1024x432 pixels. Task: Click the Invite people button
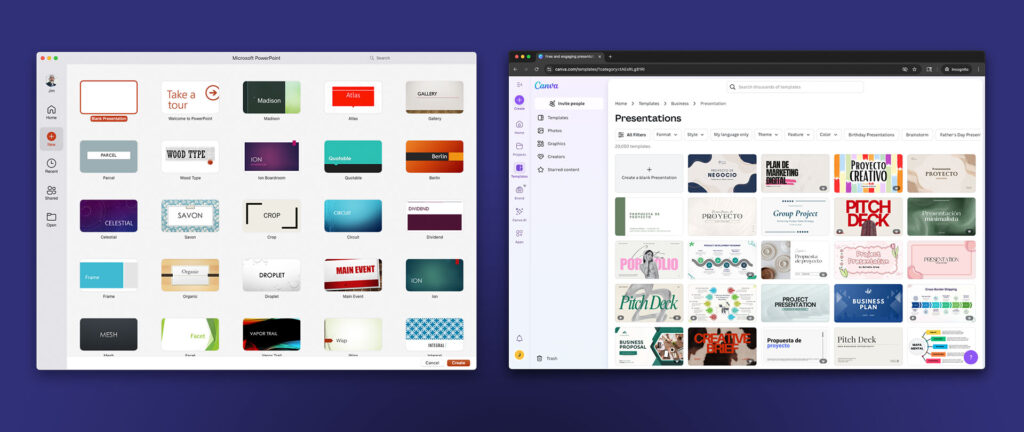tap(569, 103)
